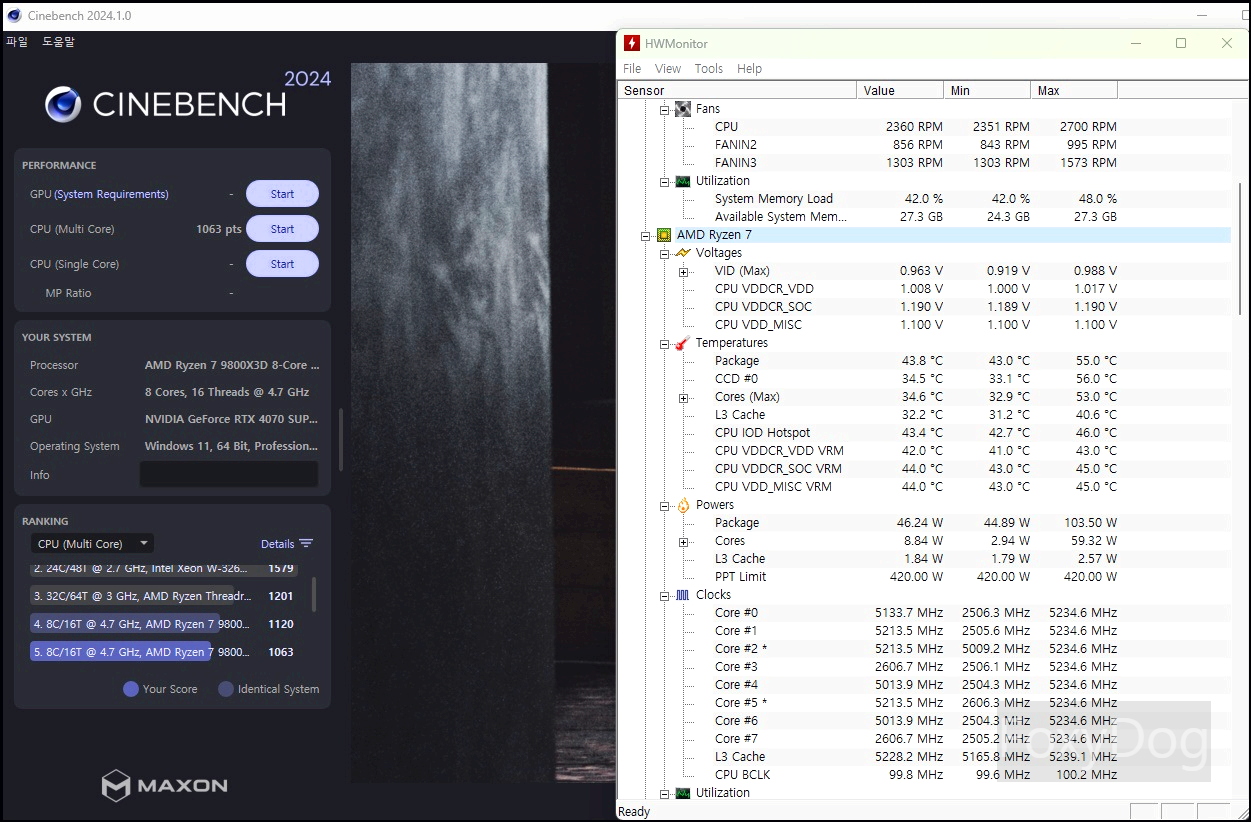Click Details in the Ranking panel
Image resolution: width=1251 pixels, height=822 pixels.
point(277,544)
